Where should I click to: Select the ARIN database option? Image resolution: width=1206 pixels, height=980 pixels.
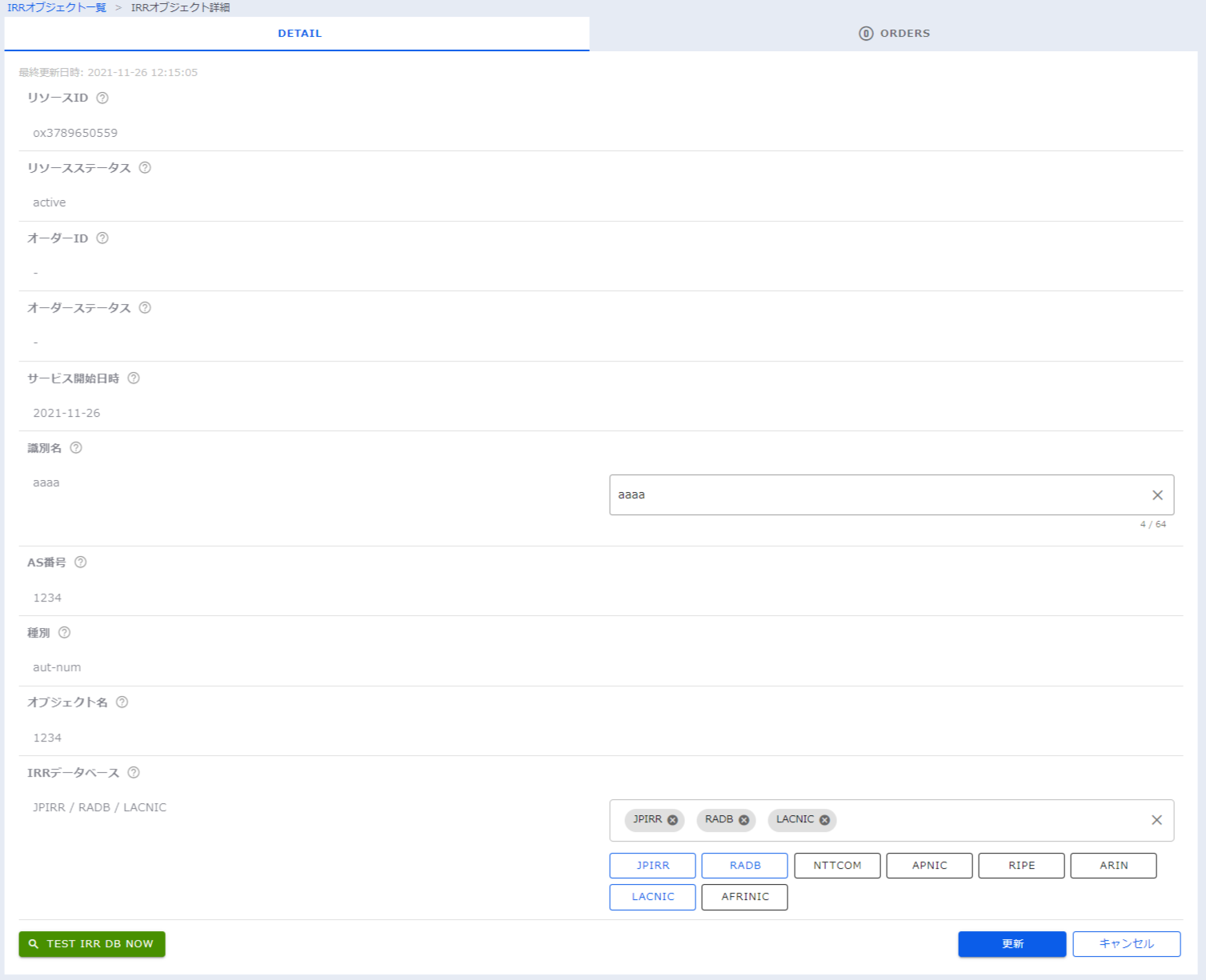(1113, 866)
